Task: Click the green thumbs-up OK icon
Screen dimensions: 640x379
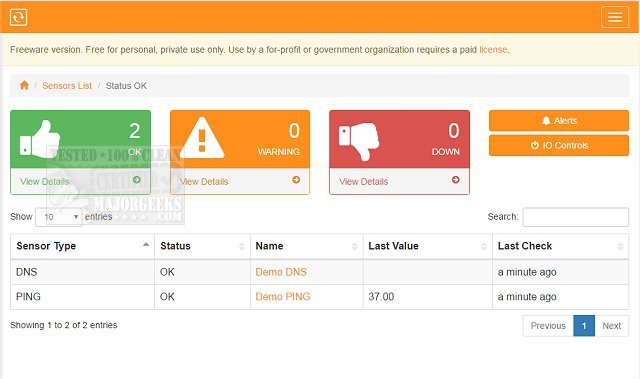Action: pos(40,139)
